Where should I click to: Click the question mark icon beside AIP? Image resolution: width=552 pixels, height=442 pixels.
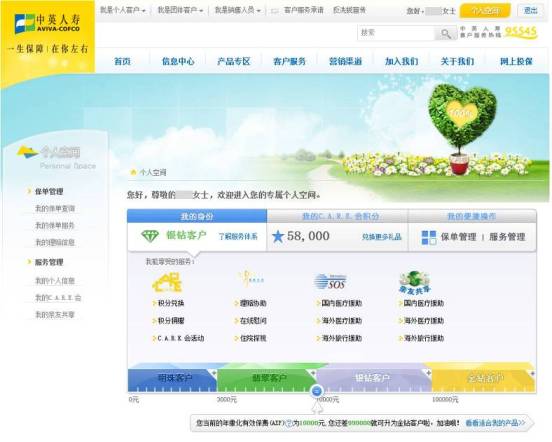coord(289,423)
